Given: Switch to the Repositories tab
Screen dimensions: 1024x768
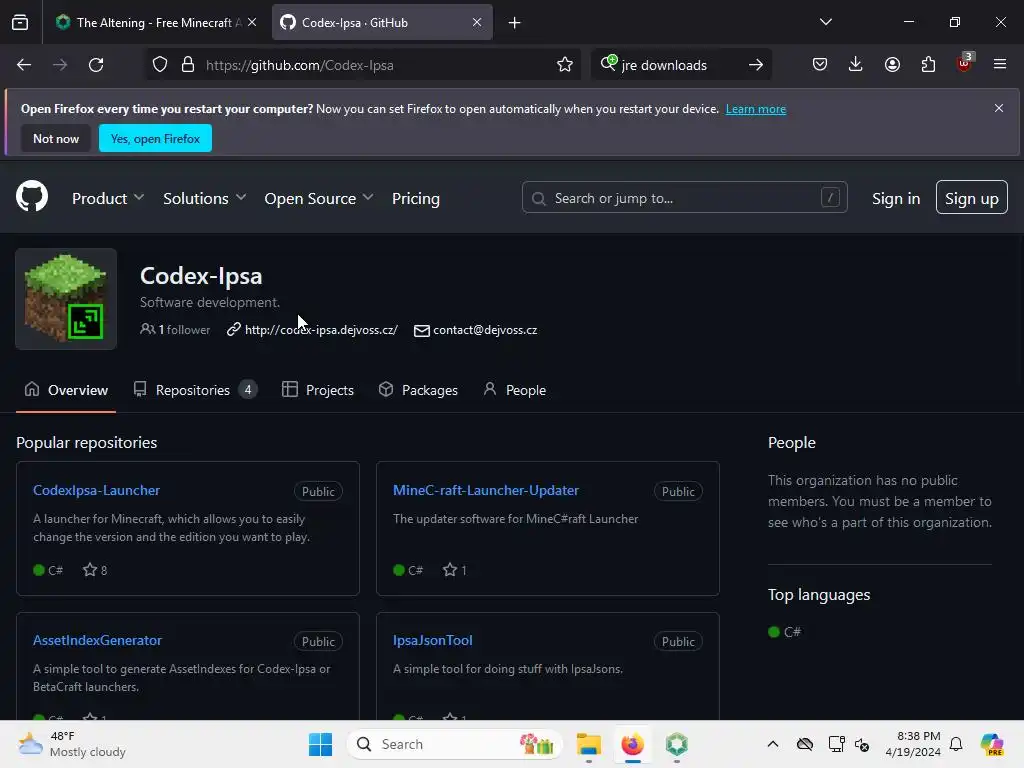Looking at the screenshot, I should coord(195,390).
